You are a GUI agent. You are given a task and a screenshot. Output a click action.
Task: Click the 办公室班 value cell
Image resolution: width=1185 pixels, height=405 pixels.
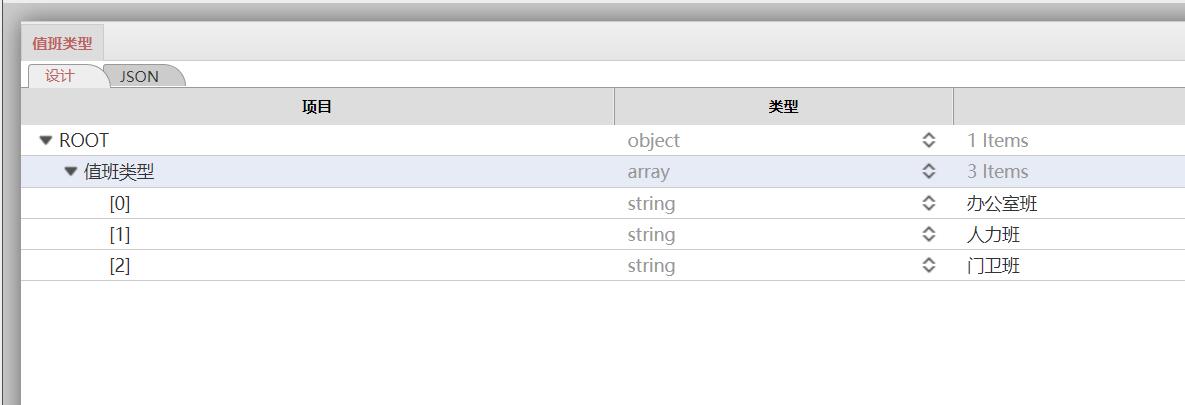coord(1002,204)
